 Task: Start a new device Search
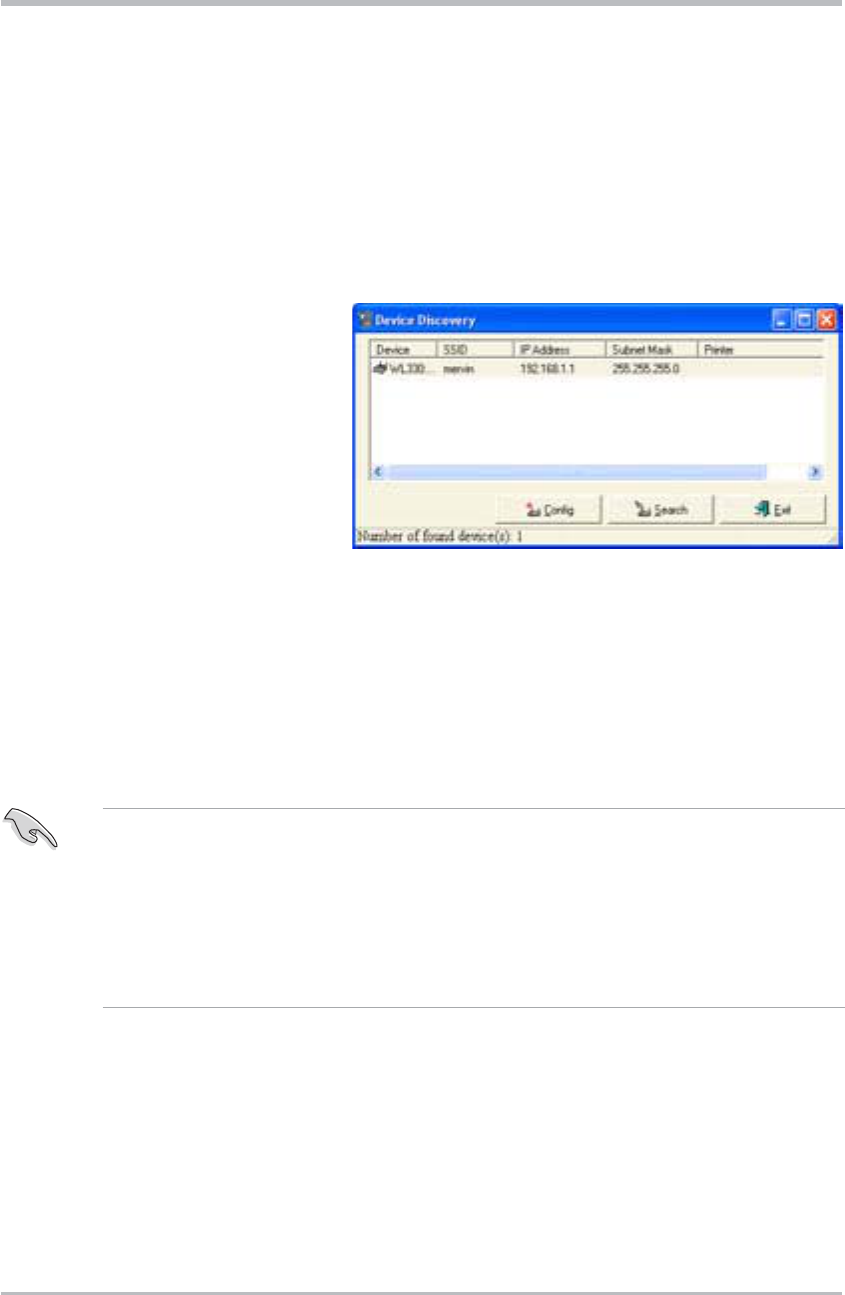661,509
